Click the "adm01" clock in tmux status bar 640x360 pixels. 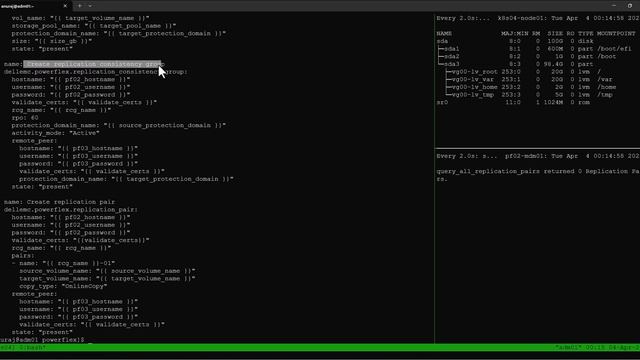tap(597, 347)
